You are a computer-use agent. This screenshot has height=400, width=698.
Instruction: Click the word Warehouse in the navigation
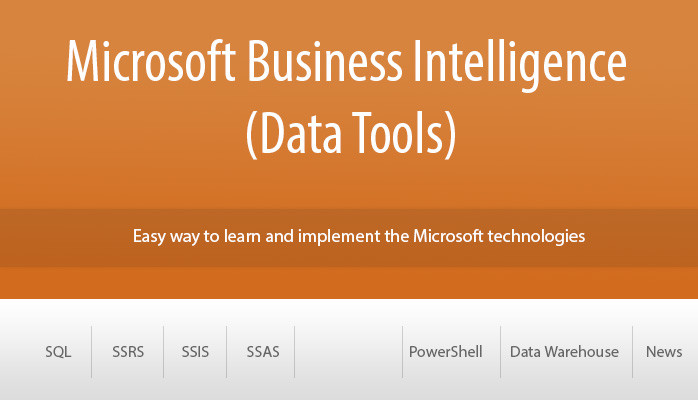click(582, 352)
